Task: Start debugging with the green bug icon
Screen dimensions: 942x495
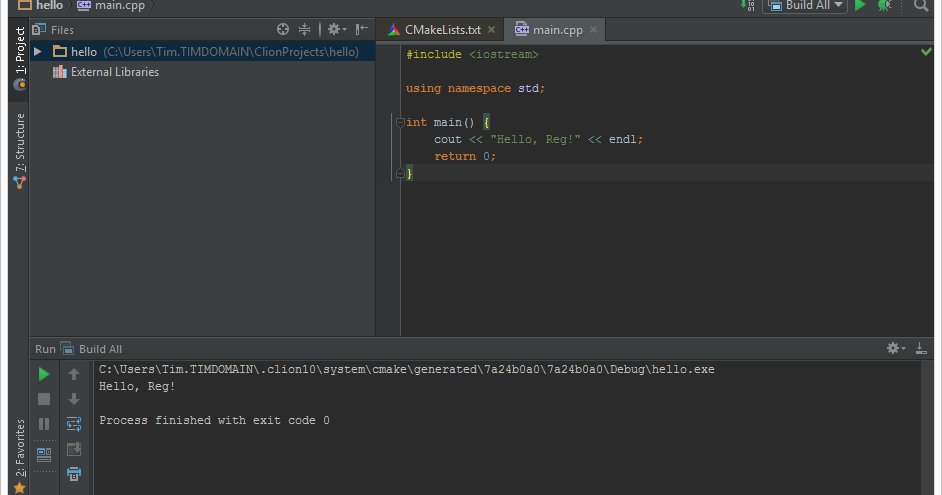Action: coord(884,5)
